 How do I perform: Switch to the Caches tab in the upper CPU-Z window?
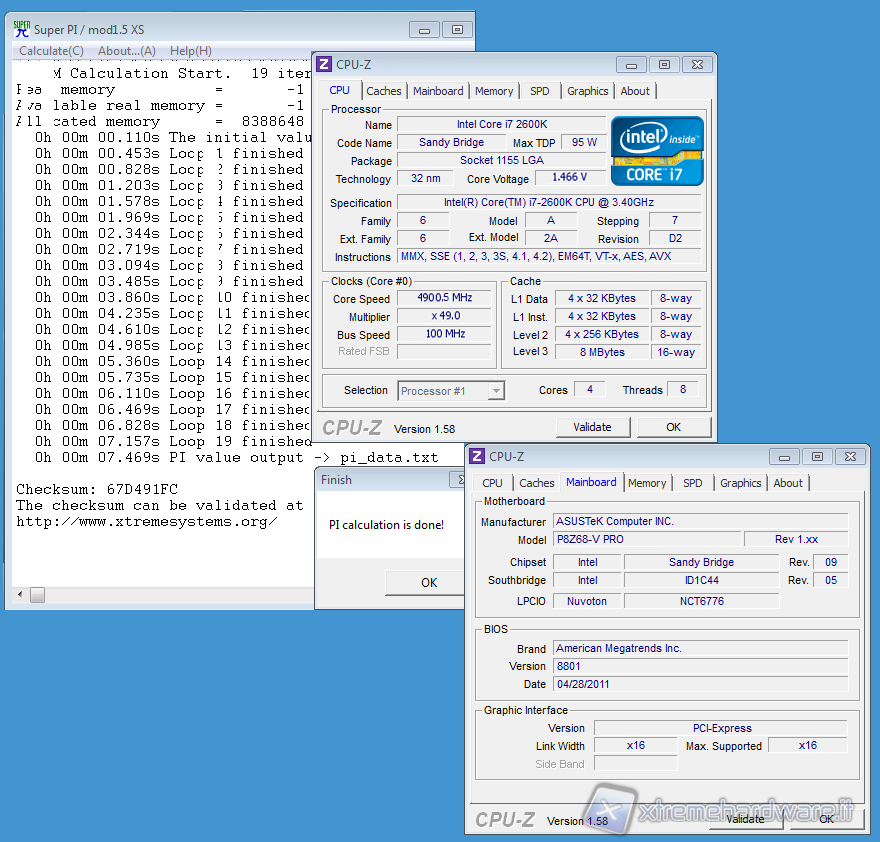(x=384, y=91)
